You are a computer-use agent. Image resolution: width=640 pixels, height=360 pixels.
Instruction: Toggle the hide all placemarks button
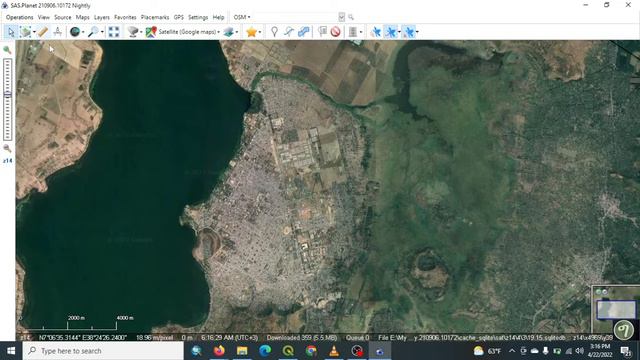pos(336,32)
